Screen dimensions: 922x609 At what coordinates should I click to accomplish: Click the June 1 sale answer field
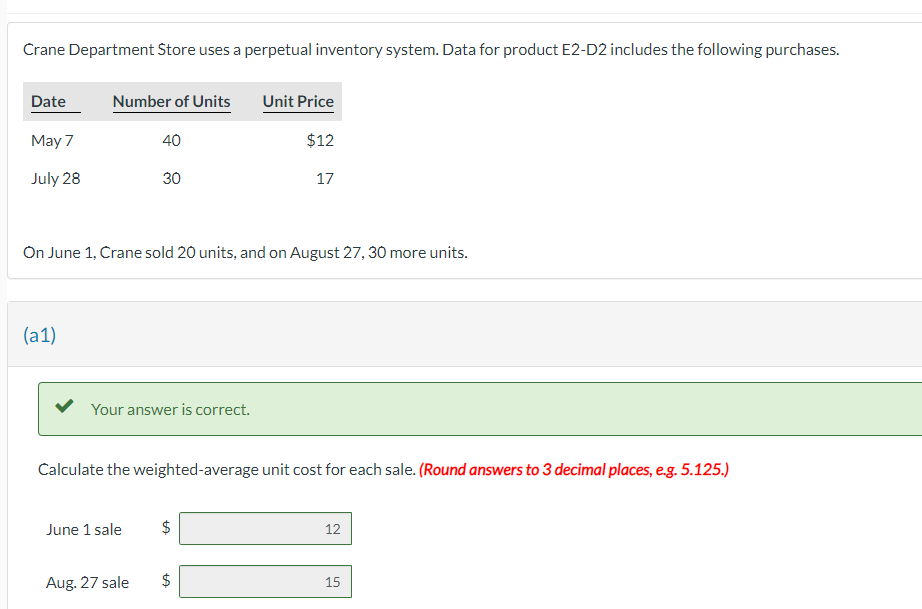click(265, 528)
